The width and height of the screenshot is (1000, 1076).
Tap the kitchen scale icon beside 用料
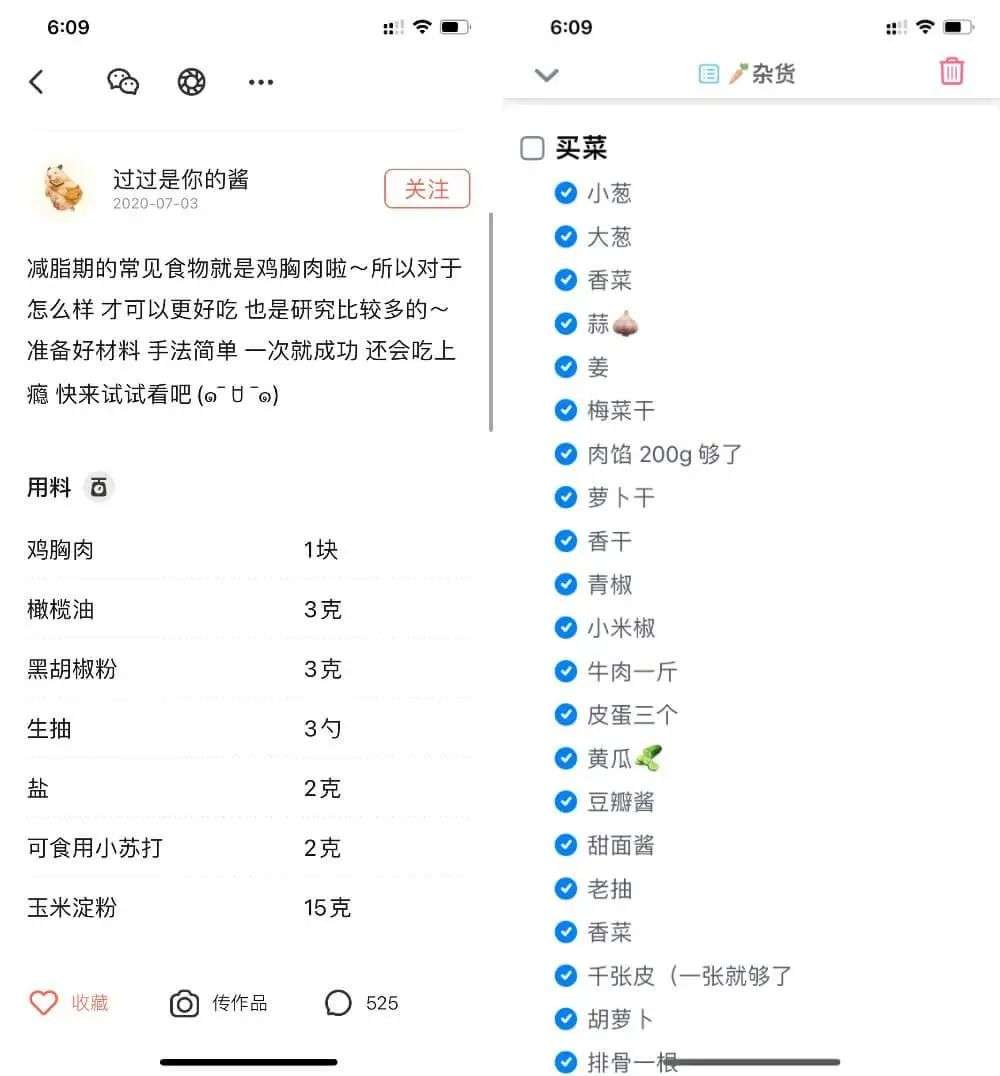99,488
